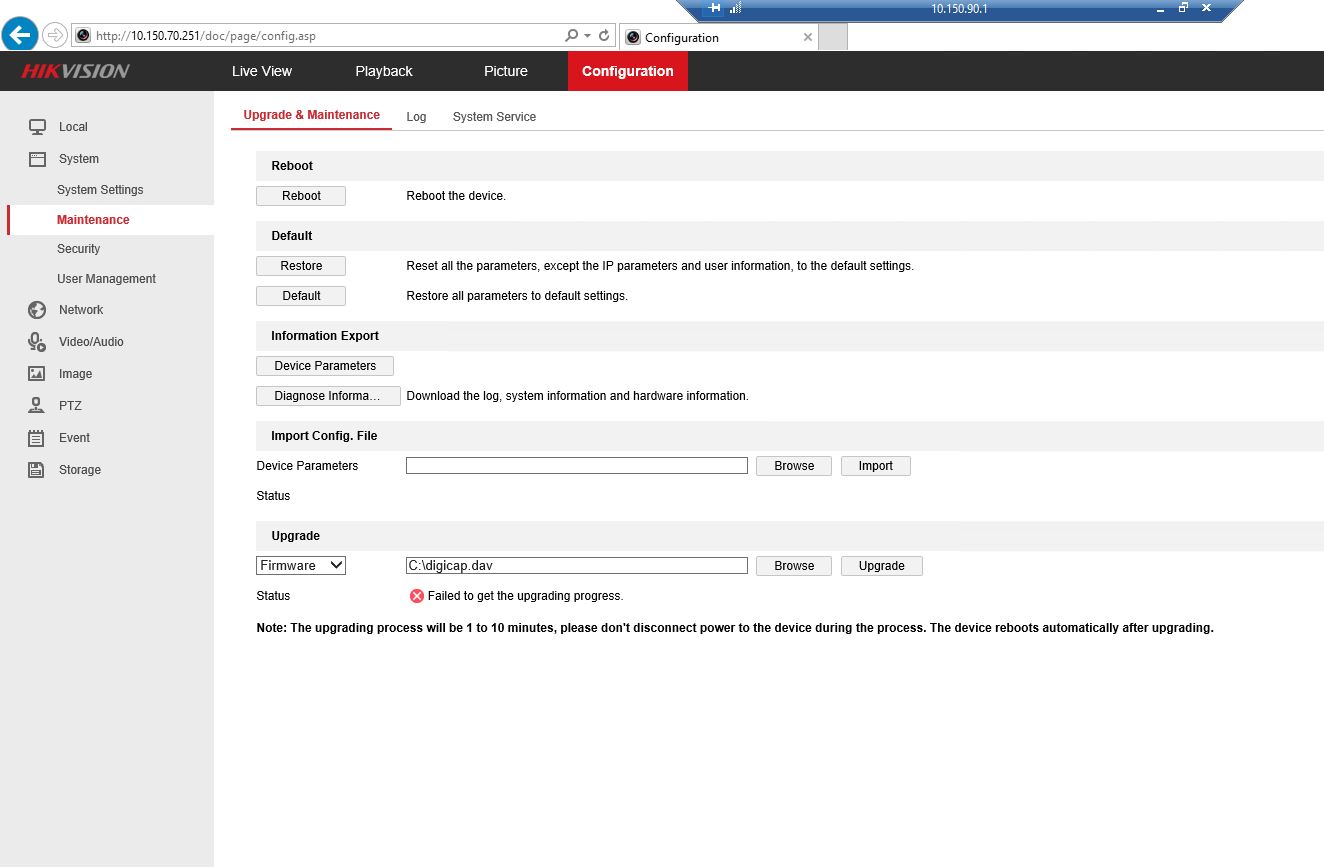This screenshot has width=1324, height=867.
Task: Click the Event list icon
Action: pos(37,438)
